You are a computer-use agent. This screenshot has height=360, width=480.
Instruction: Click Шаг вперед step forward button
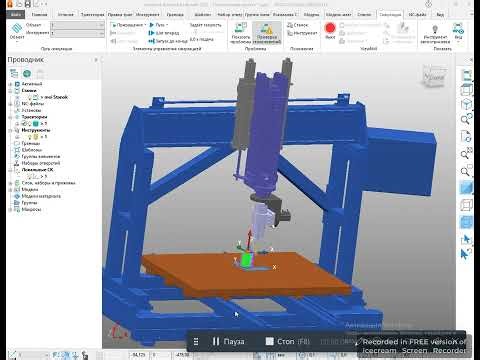[165, 33]
